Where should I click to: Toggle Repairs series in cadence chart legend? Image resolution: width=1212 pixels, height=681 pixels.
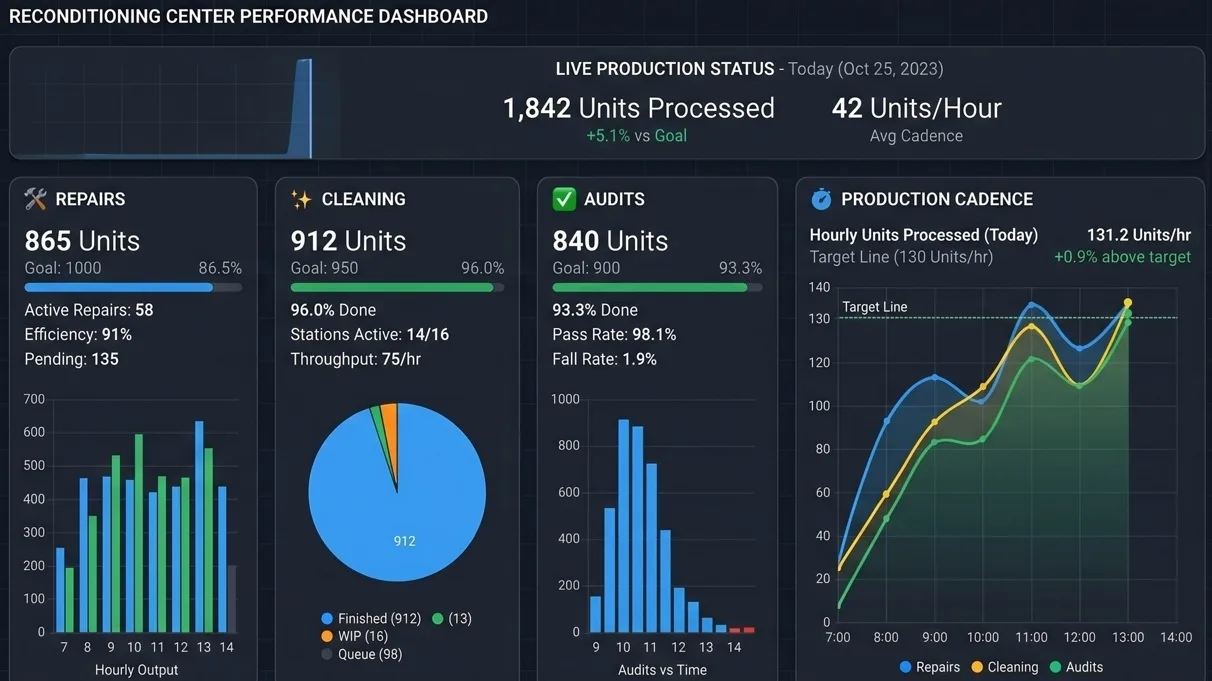point(929,667)
